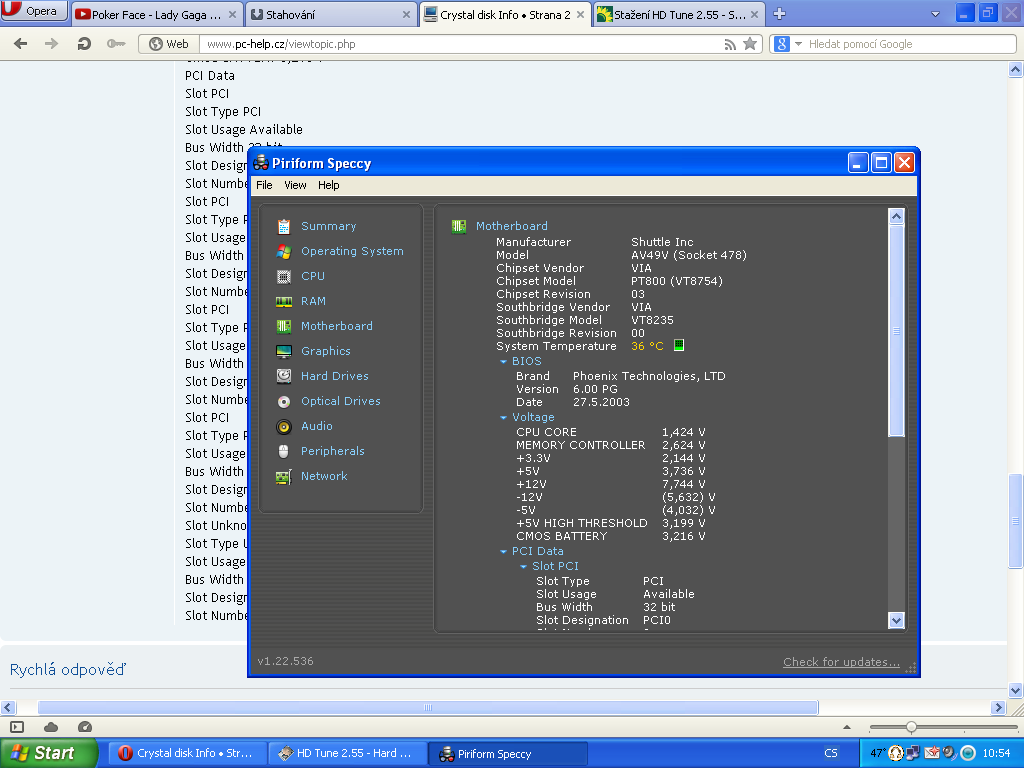Image resolution: width=1024 pixels, height=768 pixels.
Task: Select the RAM module icon in sidebar
Action: (283, 302)
